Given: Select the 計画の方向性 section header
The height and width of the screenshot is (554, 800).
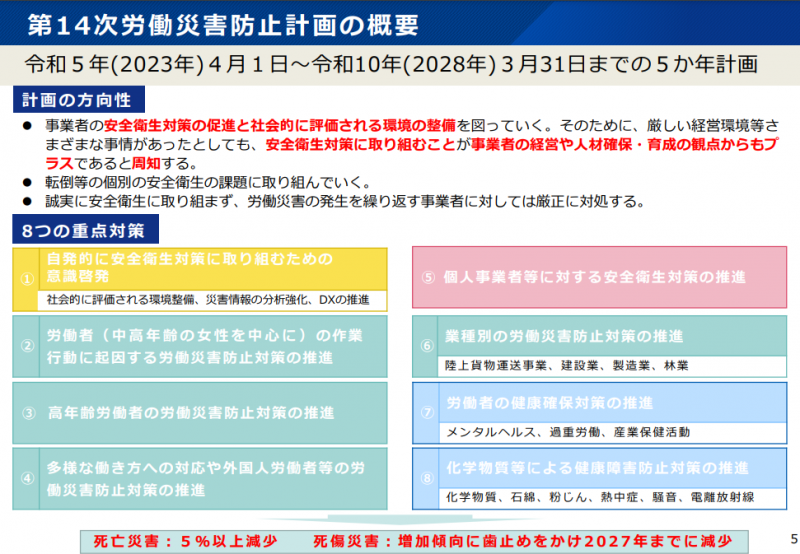Looking at the screenshot, I should [79, 100].
